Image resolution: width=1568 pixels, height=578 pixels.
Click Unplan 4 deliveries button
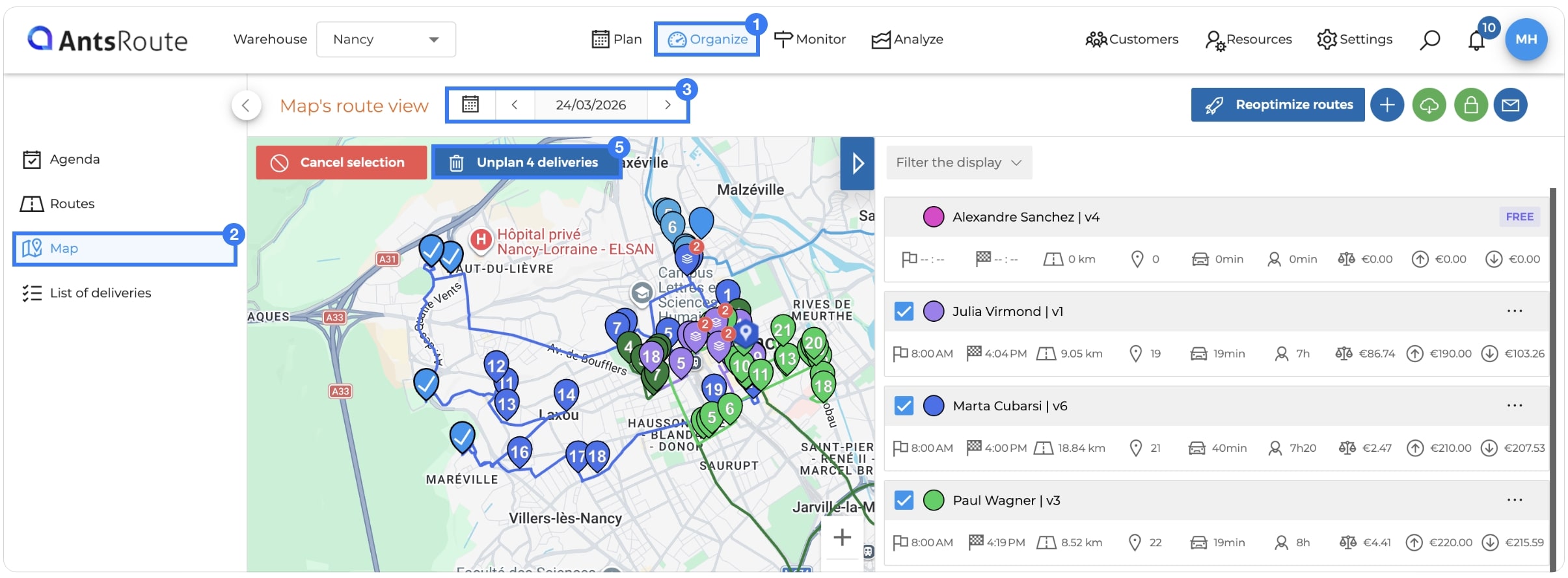click(x=526, y=163)
